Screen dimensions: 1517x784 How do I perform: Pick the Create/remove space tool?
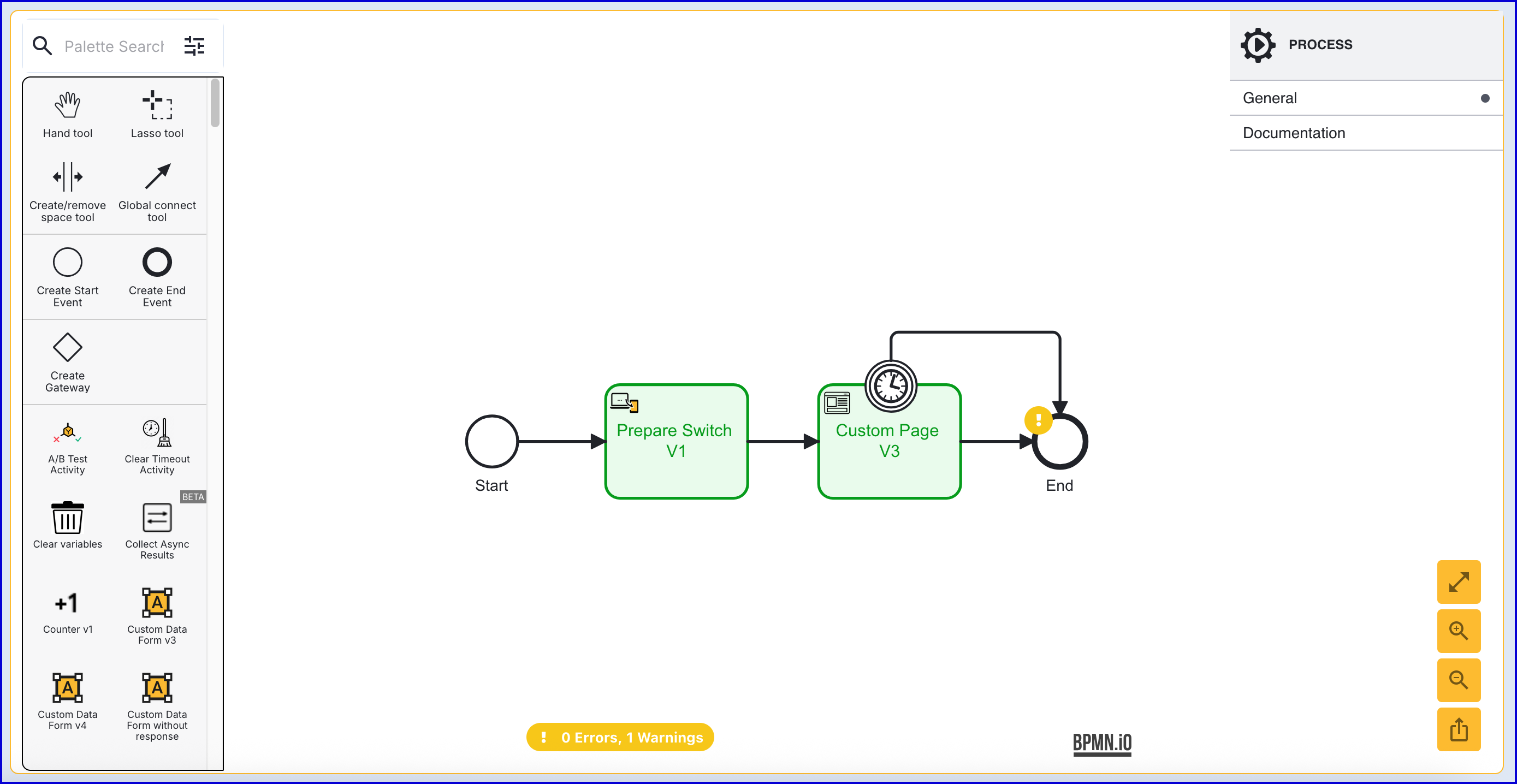point(67,191)
